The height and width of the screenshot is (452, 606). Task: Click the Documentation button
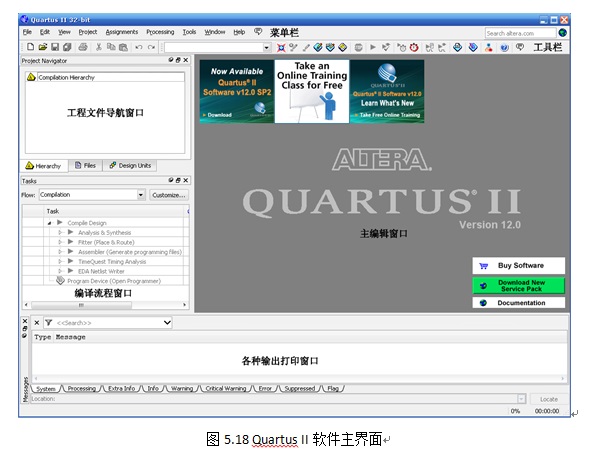(518, 303)
